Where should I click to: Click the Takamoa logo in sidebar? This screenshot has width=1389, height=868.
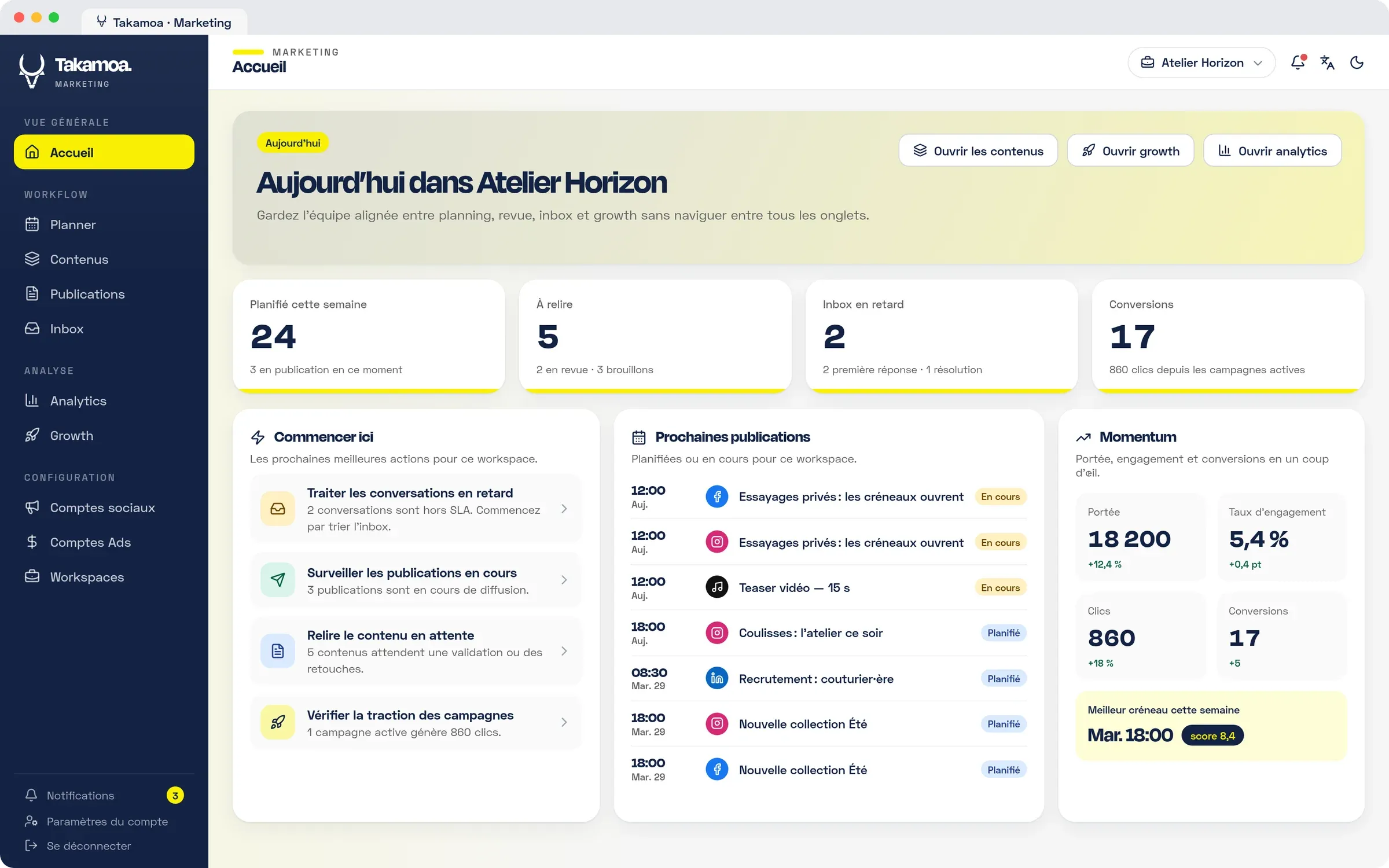(x=75, y=71)
